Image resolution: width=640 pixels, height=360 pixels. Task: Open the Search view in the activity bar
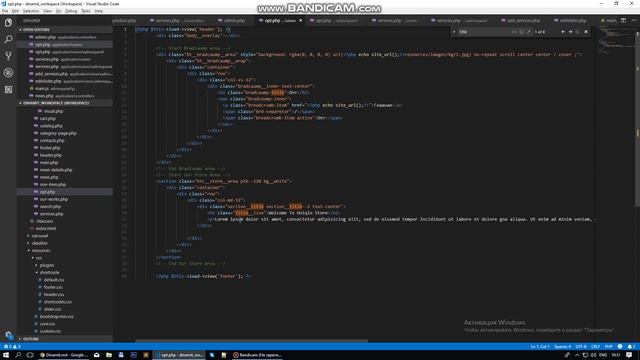[8, 39]
